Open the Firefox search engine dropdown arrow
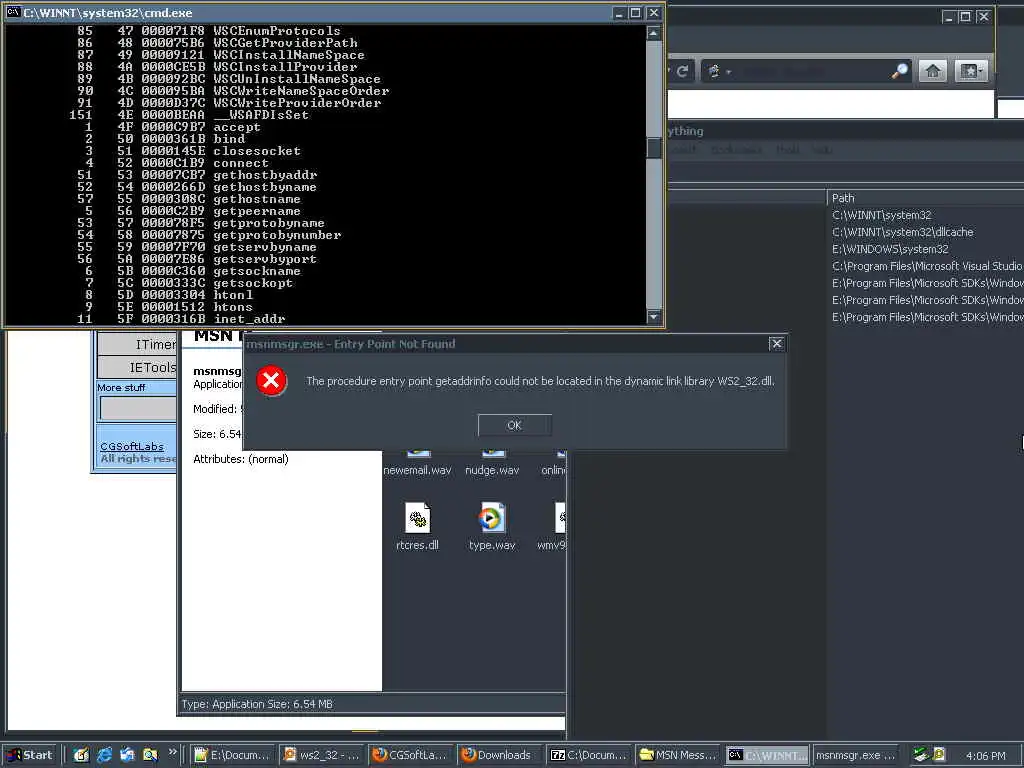Image resolution: width=1024 pixels, height=768 pixels. pyautogui.click(x=728, y=72)
